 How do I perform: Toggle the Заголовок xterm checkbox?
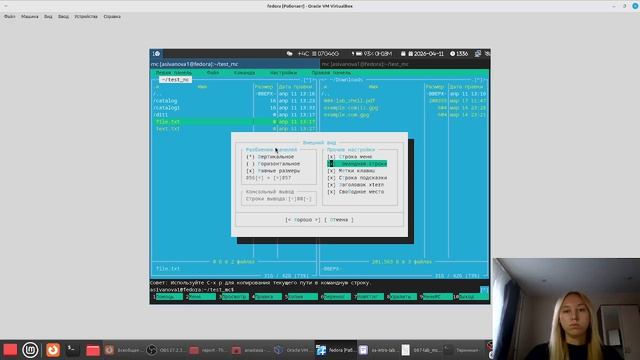coord(356,185)
